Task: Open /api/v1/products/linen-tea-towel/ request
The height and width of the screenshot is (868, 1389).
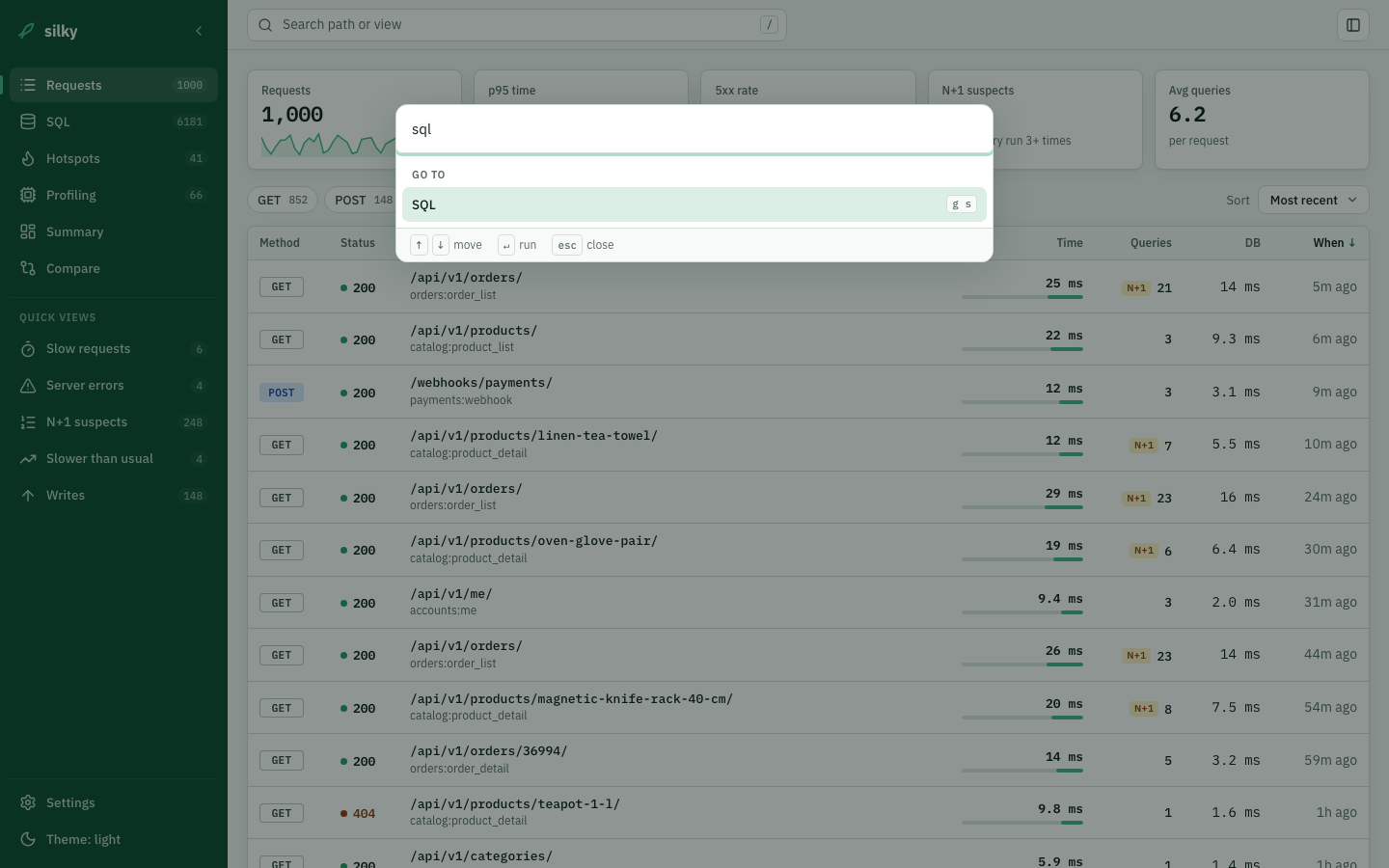Action: pos(808,445)
